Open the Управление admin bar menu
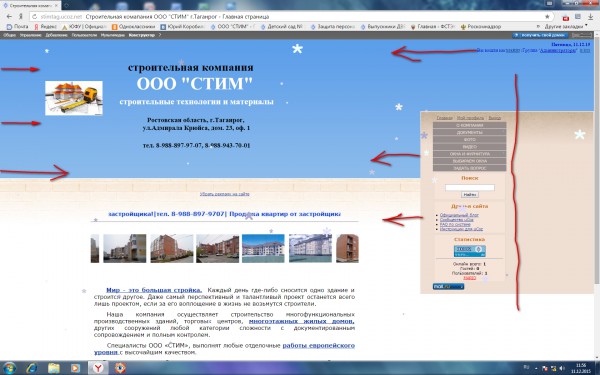 [x=31, y=35]
